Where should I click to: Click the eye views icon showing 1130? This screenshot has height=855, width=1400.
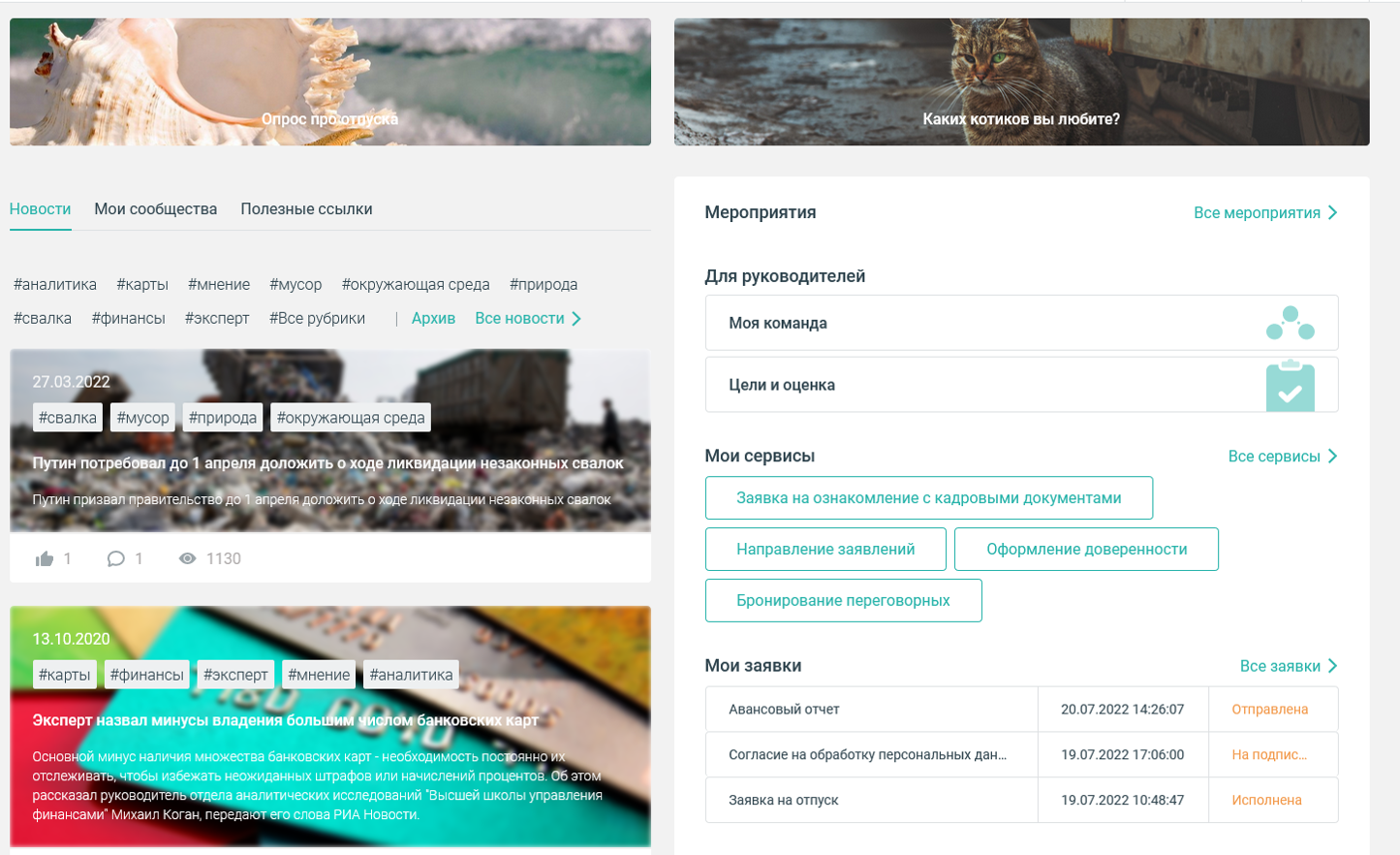pyautogui.click(x=188, y=558)
